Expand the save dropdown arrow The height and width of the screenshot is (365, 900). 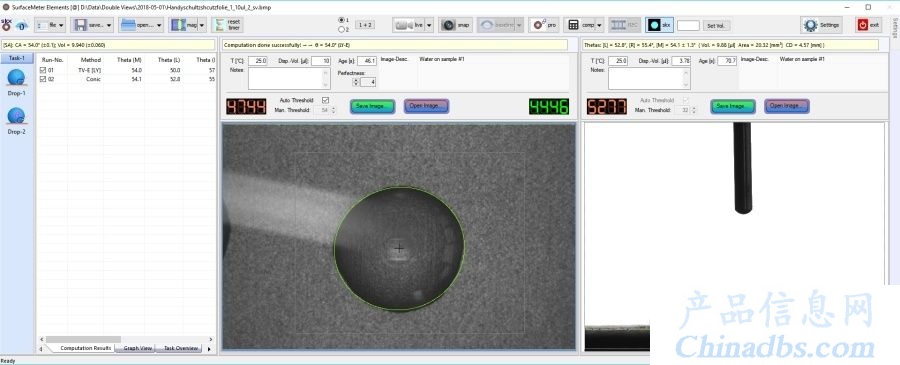[108, 25]
